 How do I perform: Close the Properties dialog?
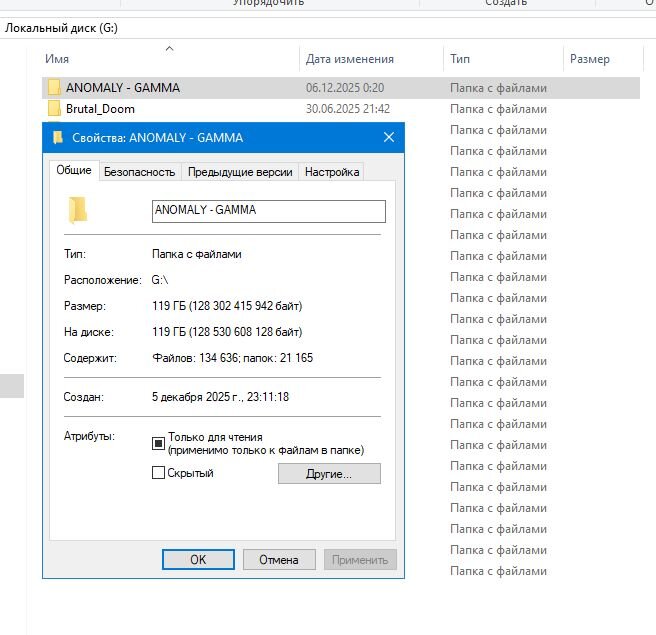click(389, 137)
